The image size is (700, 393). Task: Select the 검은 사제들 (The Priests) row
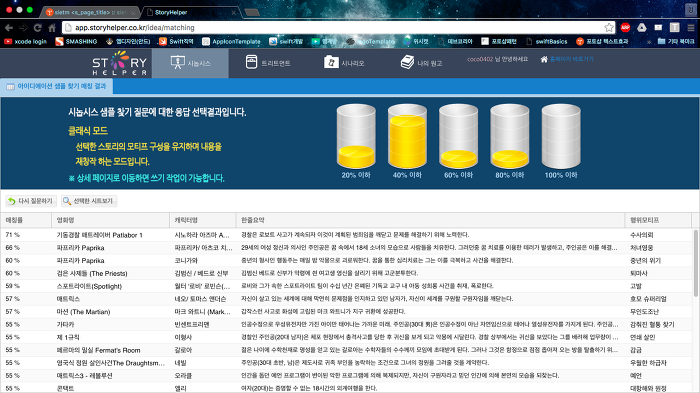(346, 273)
